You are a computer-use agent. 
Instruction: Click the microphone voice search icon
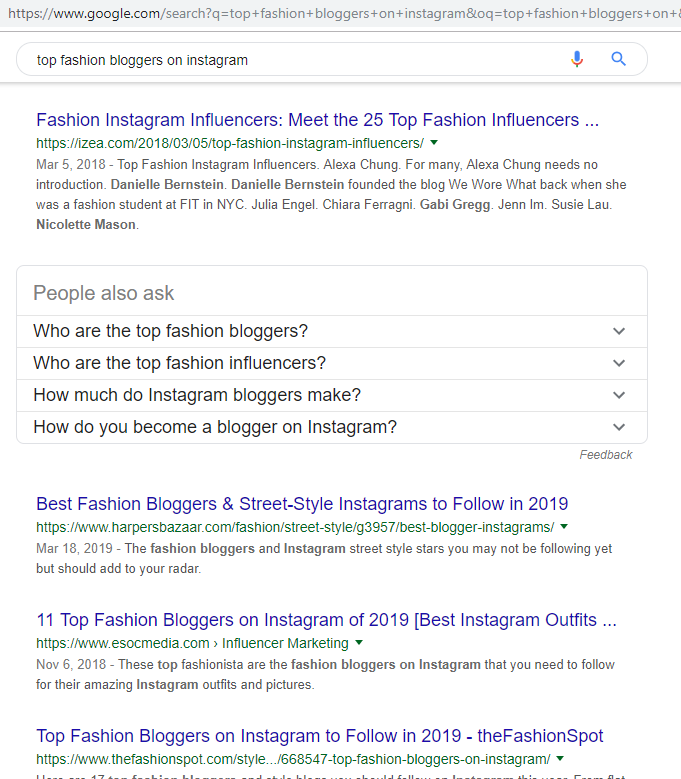pyautogui.click(x=577, y=59)
